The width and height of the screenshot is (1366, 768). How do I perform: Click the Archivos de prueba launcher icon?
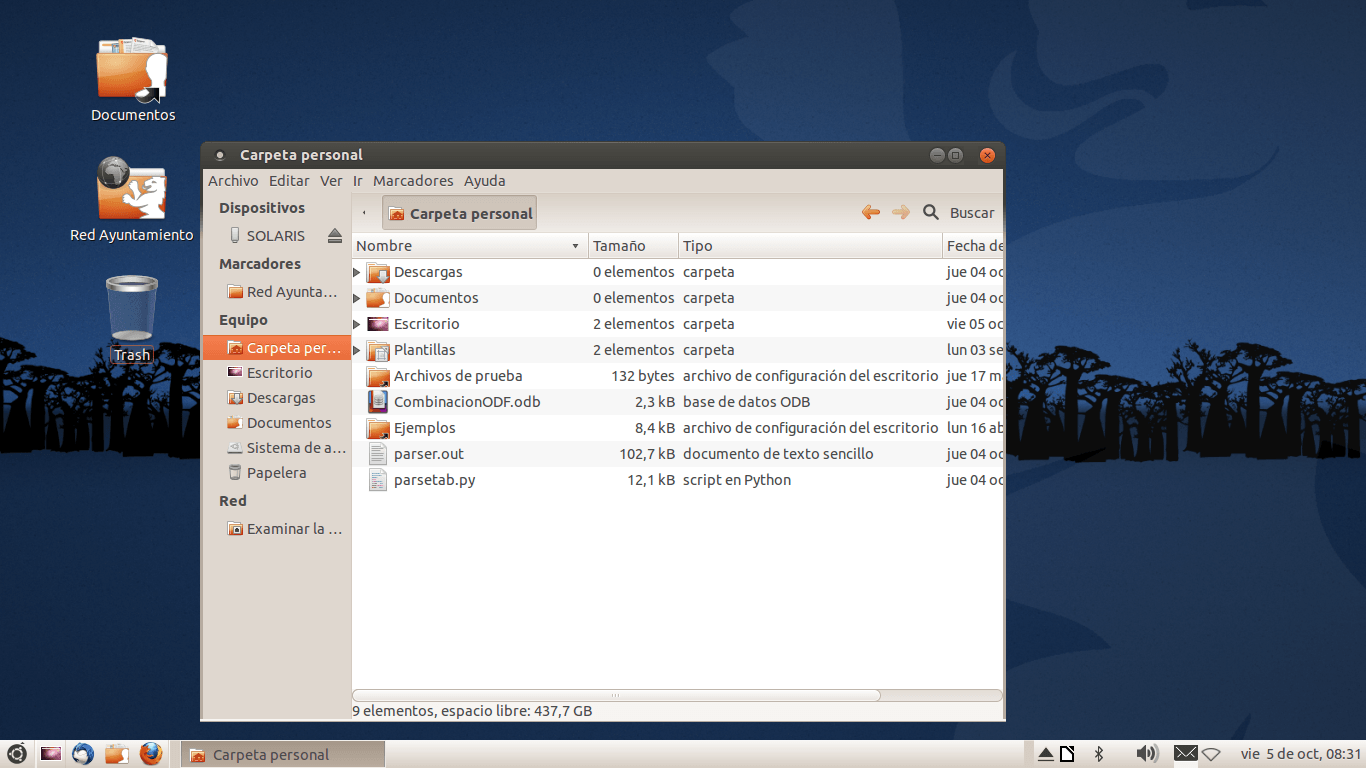pos(377,376)
